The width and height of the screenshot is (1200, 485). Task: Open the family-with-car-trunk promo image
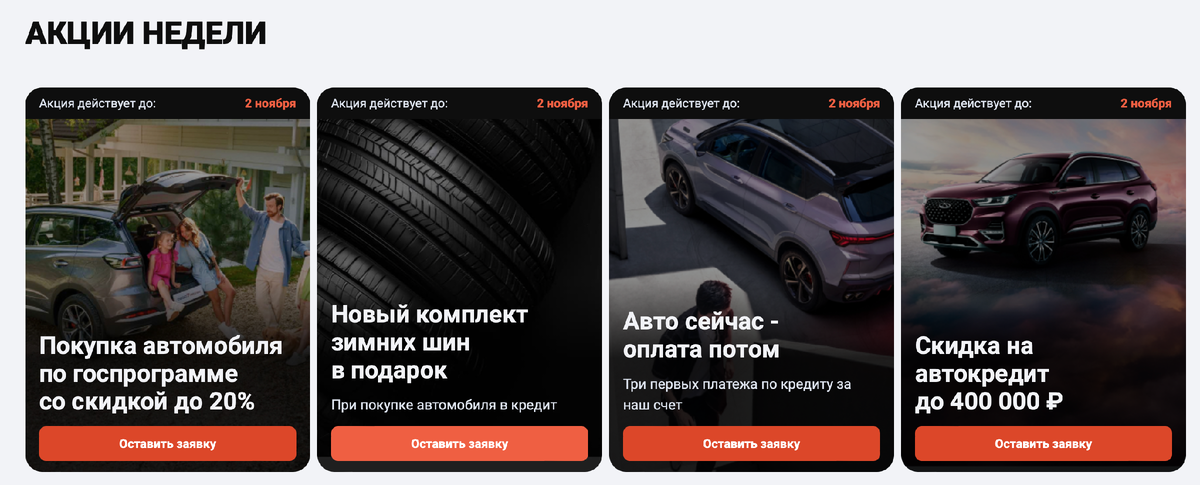pos(167,220)
